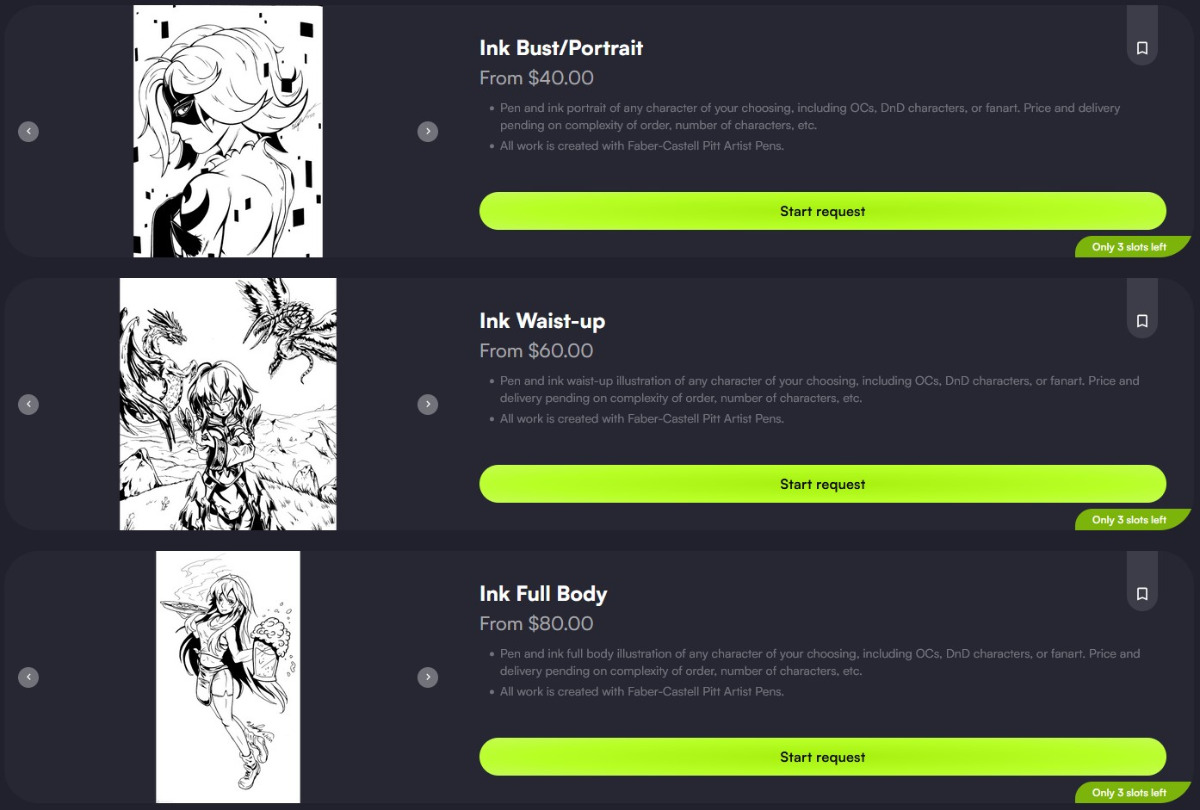Start request for Ink Bust/Portrait
Screen dimensions: 1200x810
coord(823,211)
